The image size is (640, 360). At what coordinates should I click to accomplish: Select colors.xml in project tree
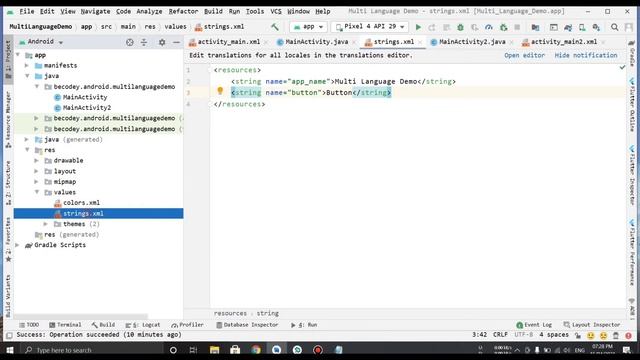[81, 203]
